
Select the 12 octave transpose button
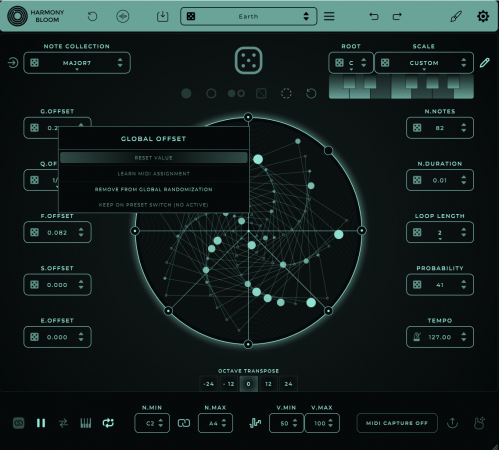(268, 384)
